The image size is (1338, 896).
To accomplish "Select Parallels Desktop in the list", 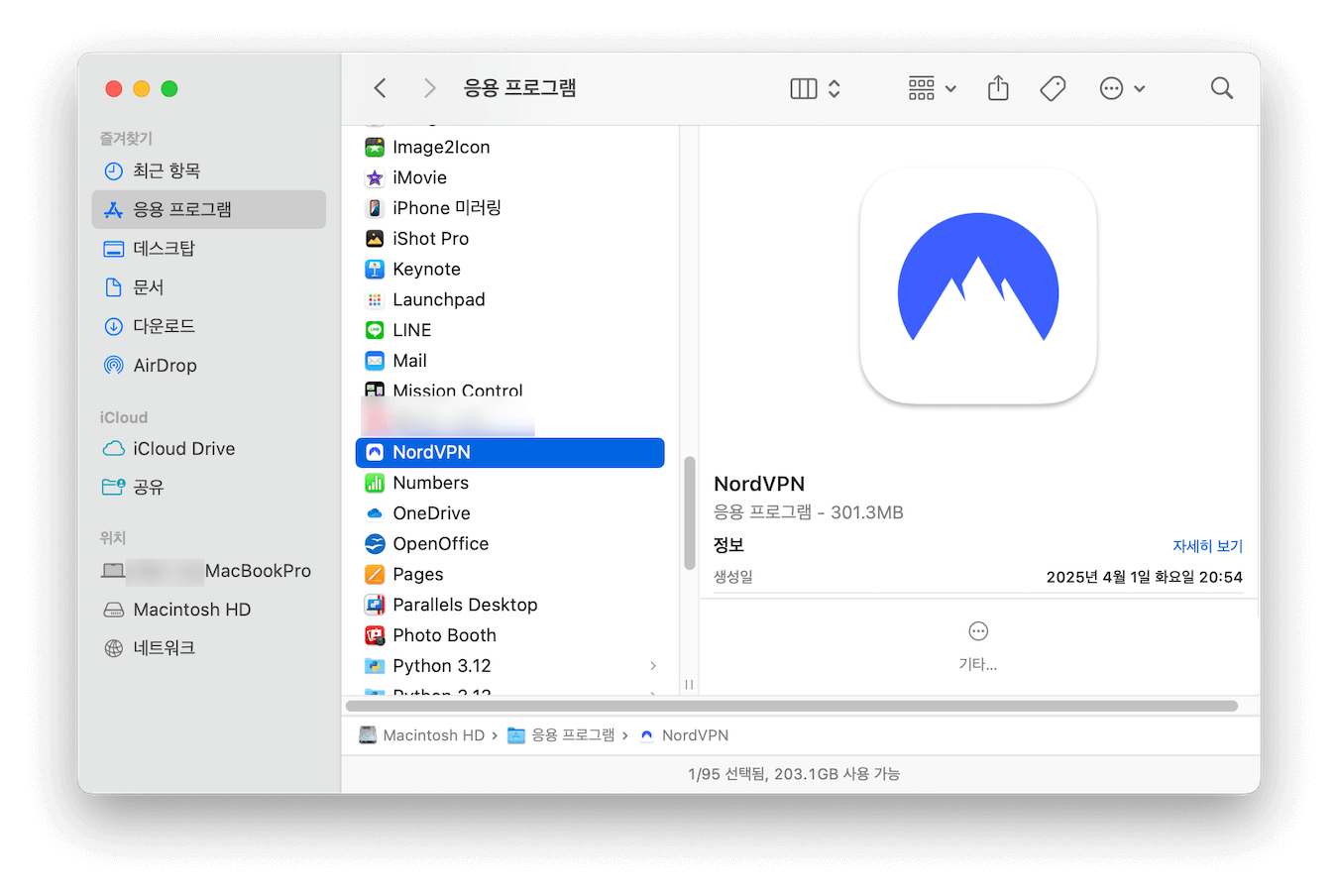I will 509,605.
